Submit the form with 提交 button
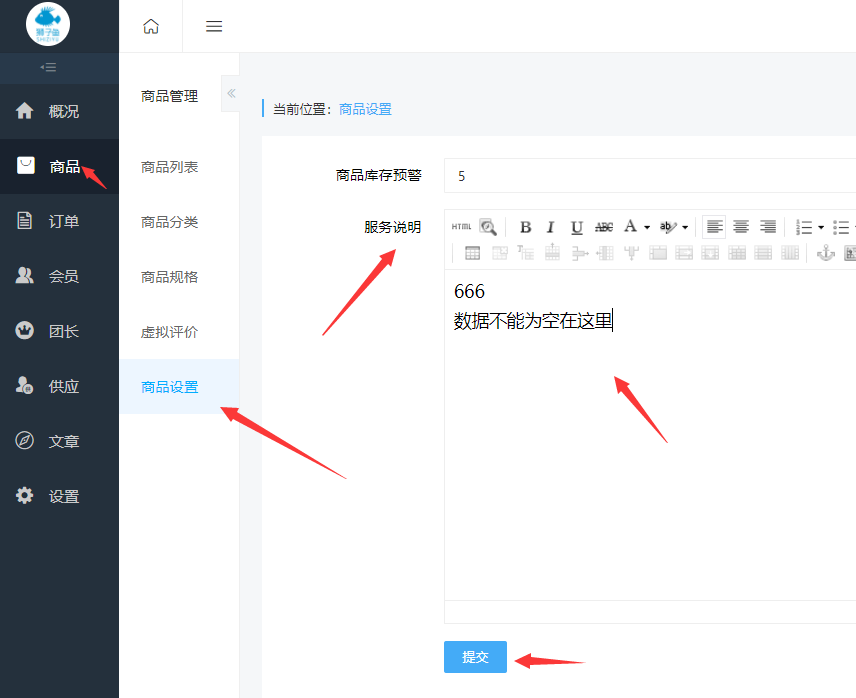 click(475, 657)
